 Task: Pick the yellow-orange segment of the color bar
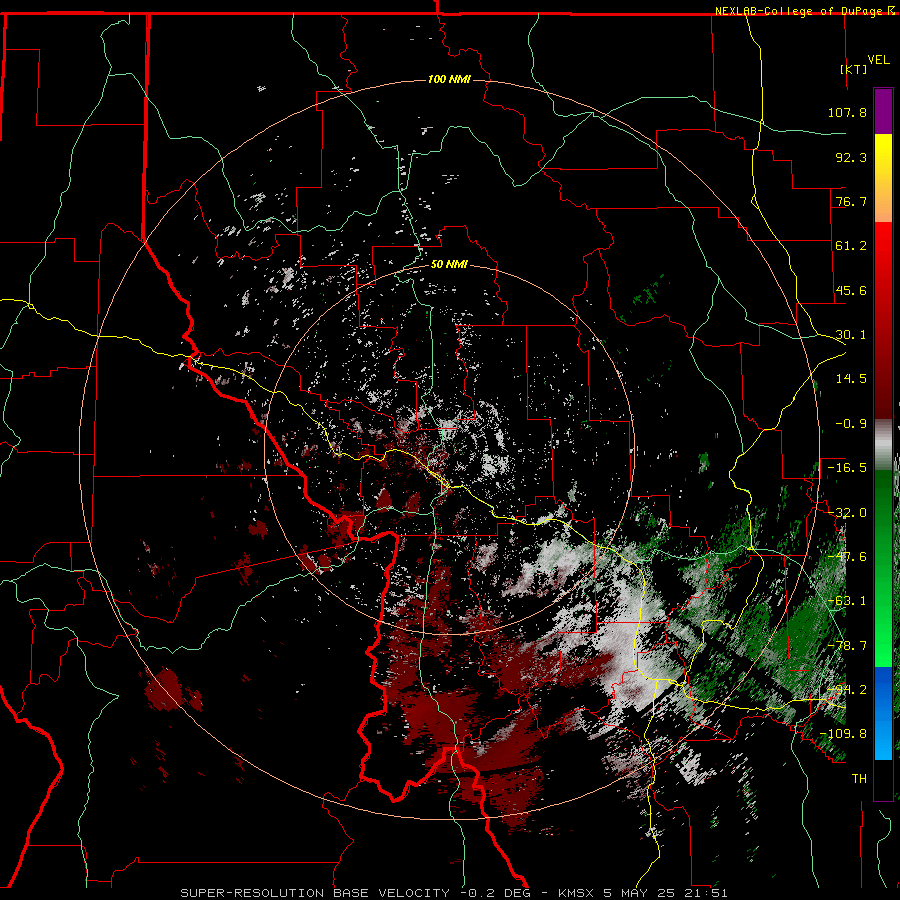tap(883, 178)
